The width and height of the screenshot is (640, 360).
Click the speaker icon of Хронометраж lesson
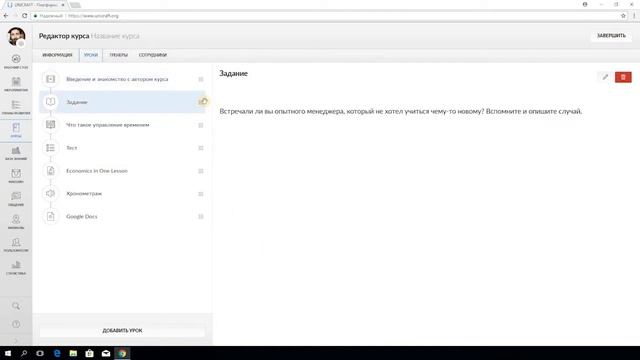tap(50, 193)
